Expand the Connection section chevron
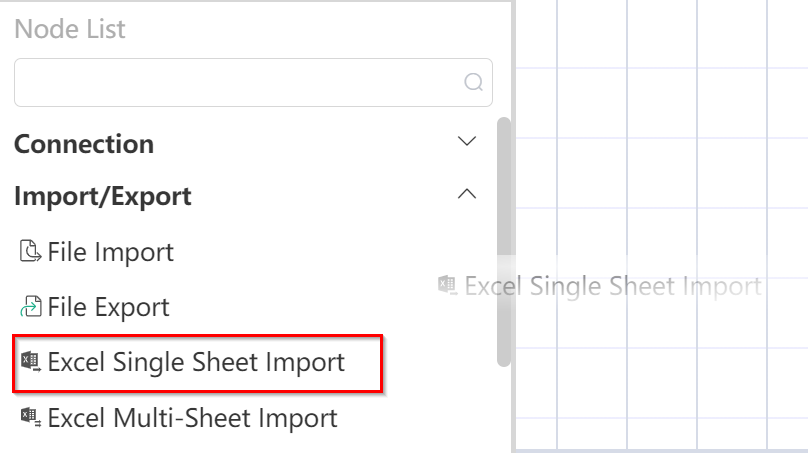Screen dimensions: 808x453 (467, 142)
